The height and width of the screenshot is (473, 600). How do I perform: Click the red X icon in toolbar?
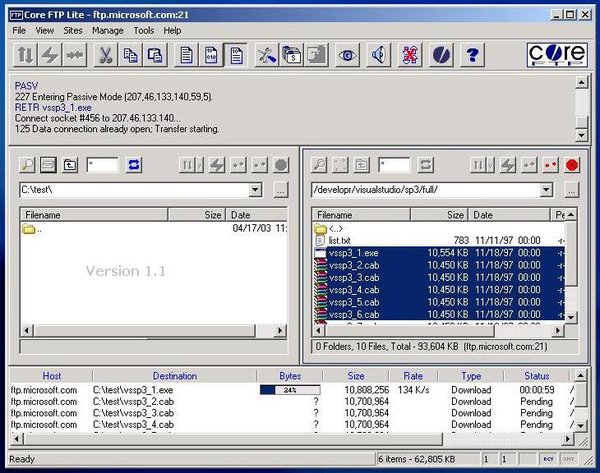tap(410, 55)
